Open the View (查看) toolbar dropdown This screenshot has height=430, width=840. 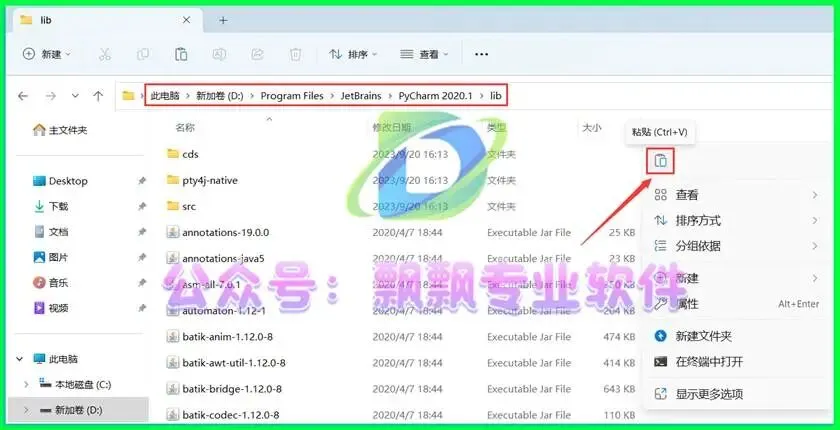click(x=424, y=54)
